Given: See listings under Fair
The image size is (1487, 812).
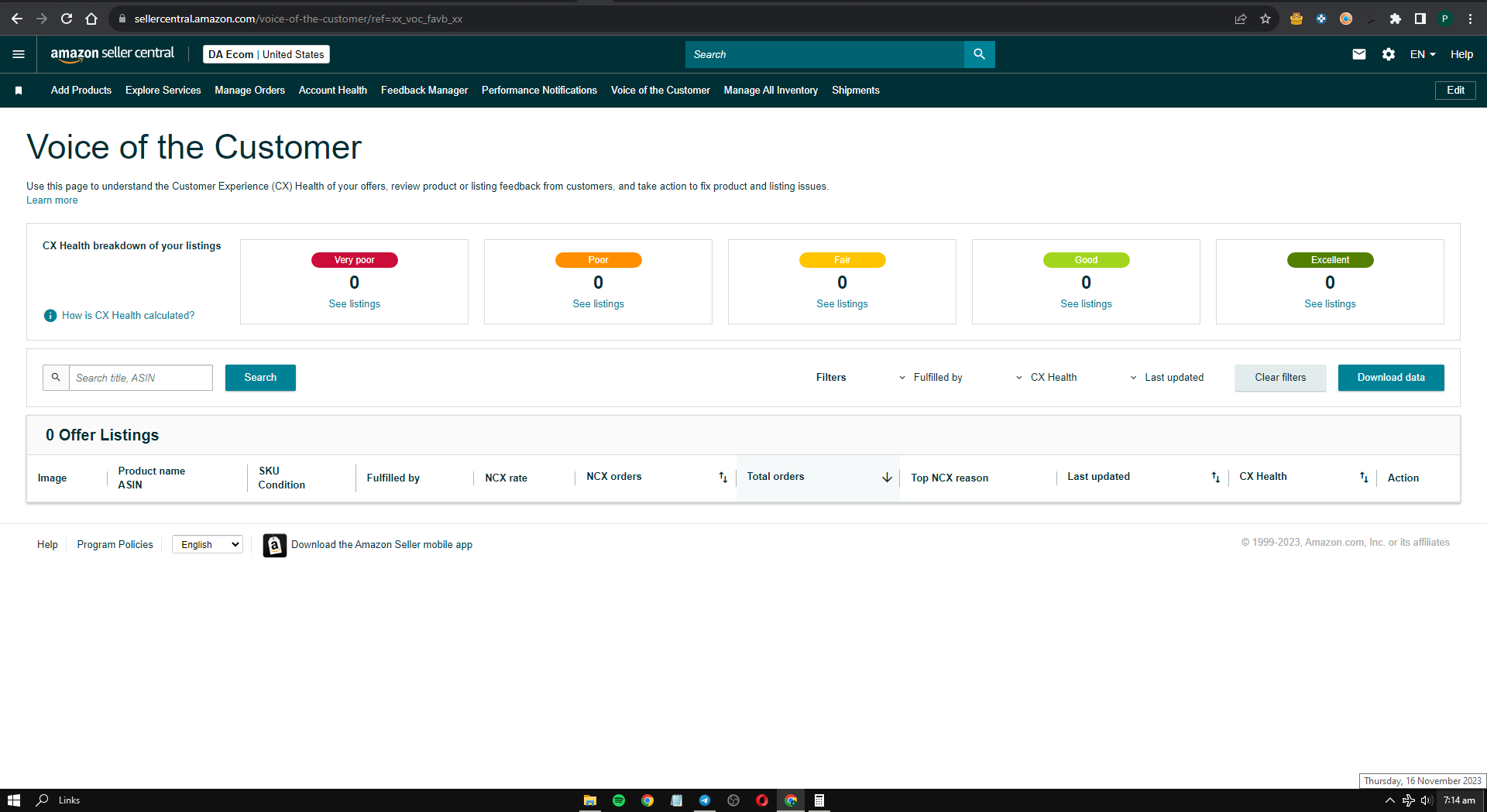Looking at the screenshot, I should 843,304.
